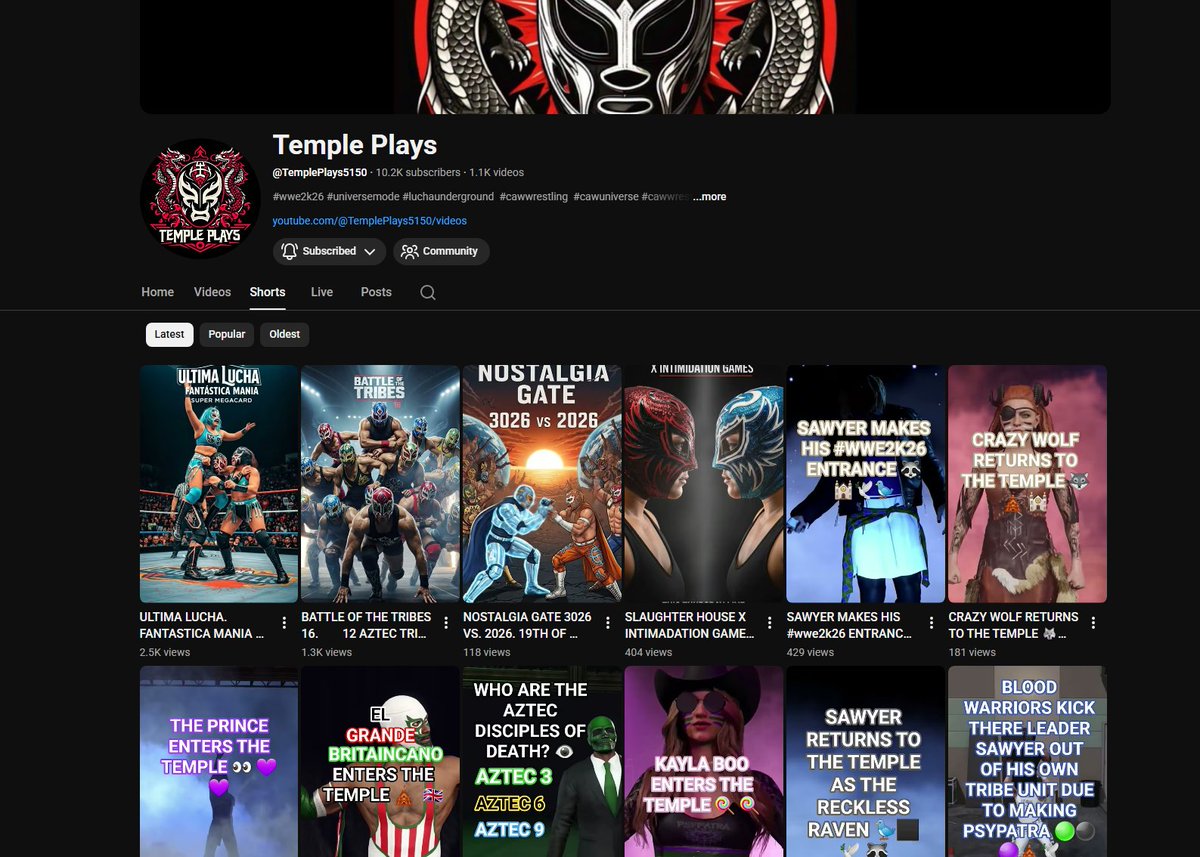Screen dimensions: 1200x857
Task: Open SLAUGHTER HOUSE X INTIMADATION GAME title
Action: (x=690, y=625)
